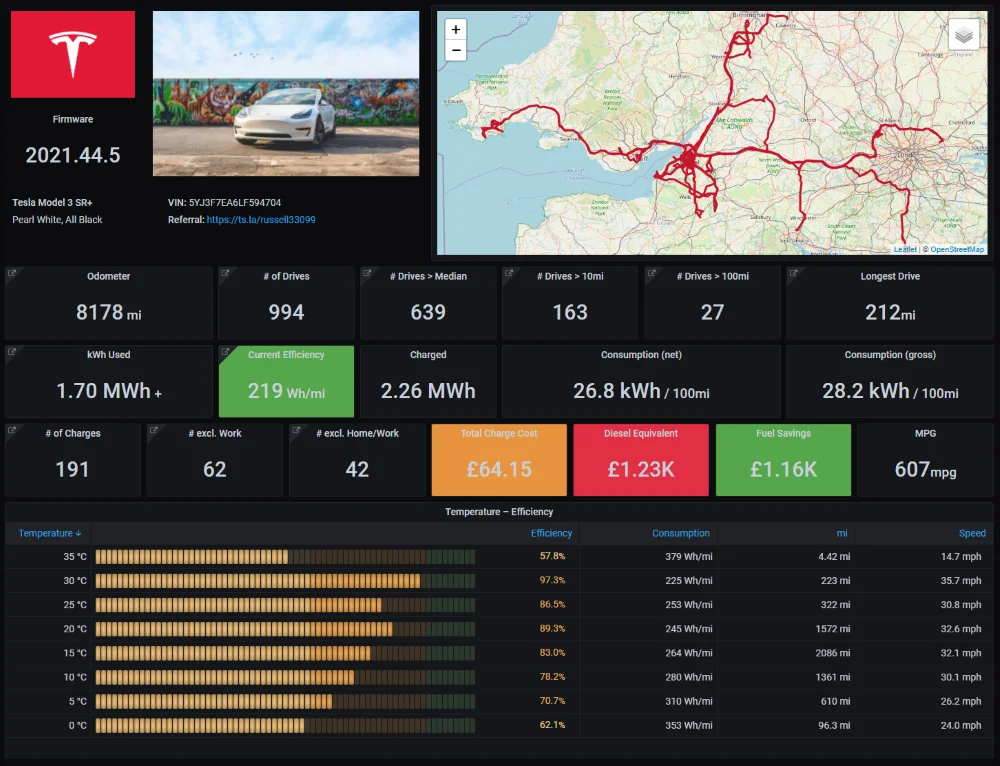The image size is (1000, 766).
Task: Open # of Charges panel link icon
Action: [11, 430]
